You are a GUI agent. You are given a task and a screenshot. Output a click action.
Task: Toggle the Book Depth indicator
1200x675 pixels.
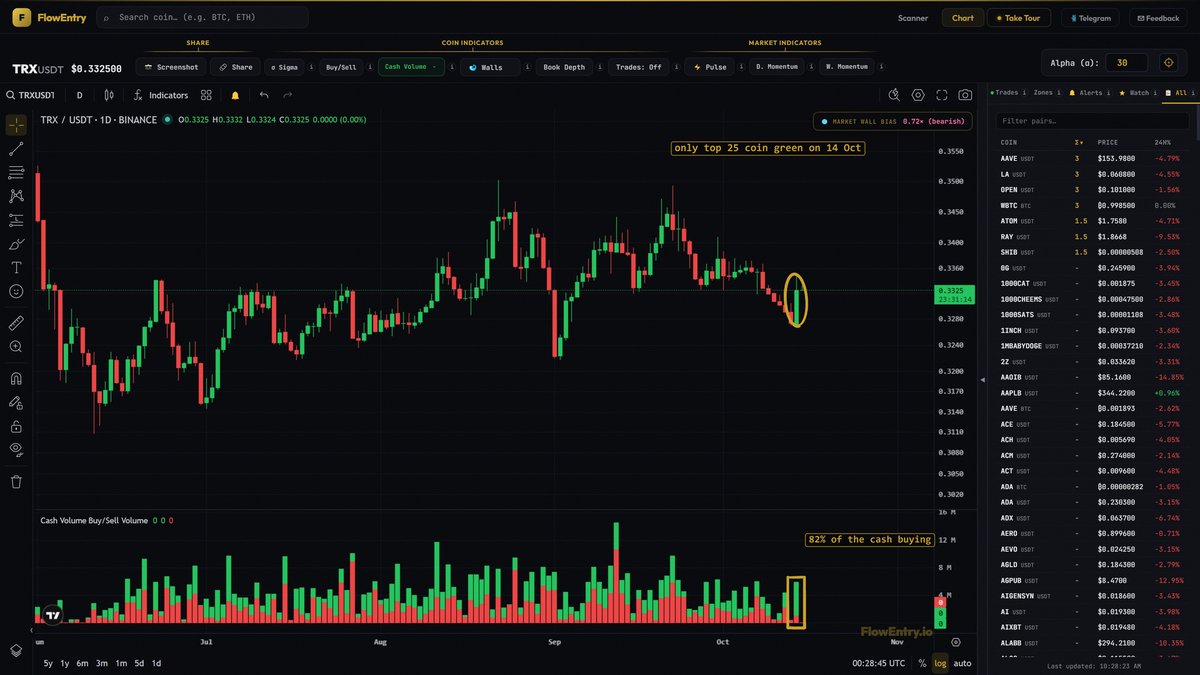(x=564, y=67)
